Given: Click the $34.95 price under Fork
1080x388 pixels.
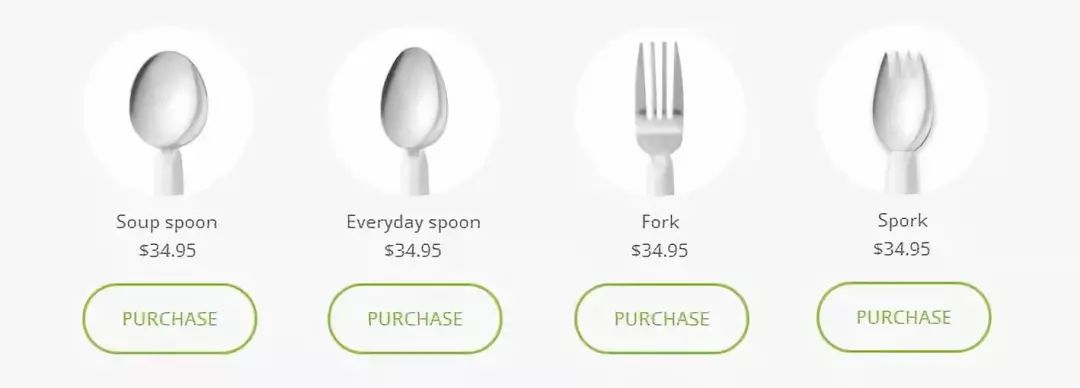Looking at the screenshot, I should coord(659,250).
